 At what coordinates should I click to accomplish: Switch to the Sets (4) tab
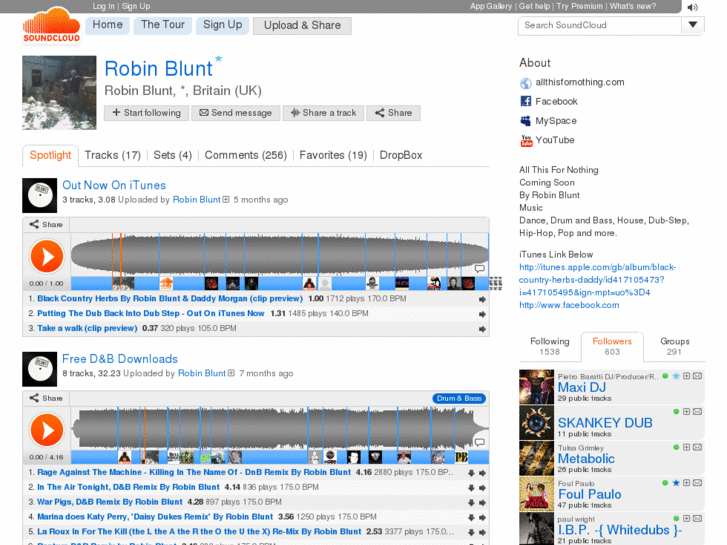[x=172, y=155]
